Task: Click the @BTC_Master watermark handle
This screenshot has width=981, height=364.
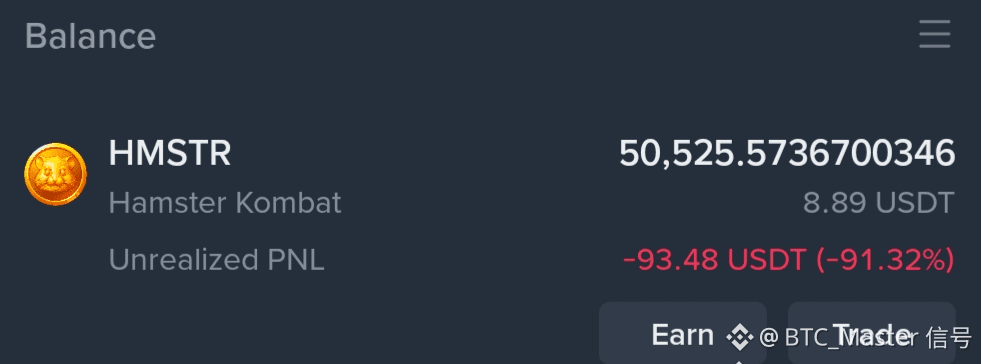Action: pyautogui.click(x=839, y=338)
